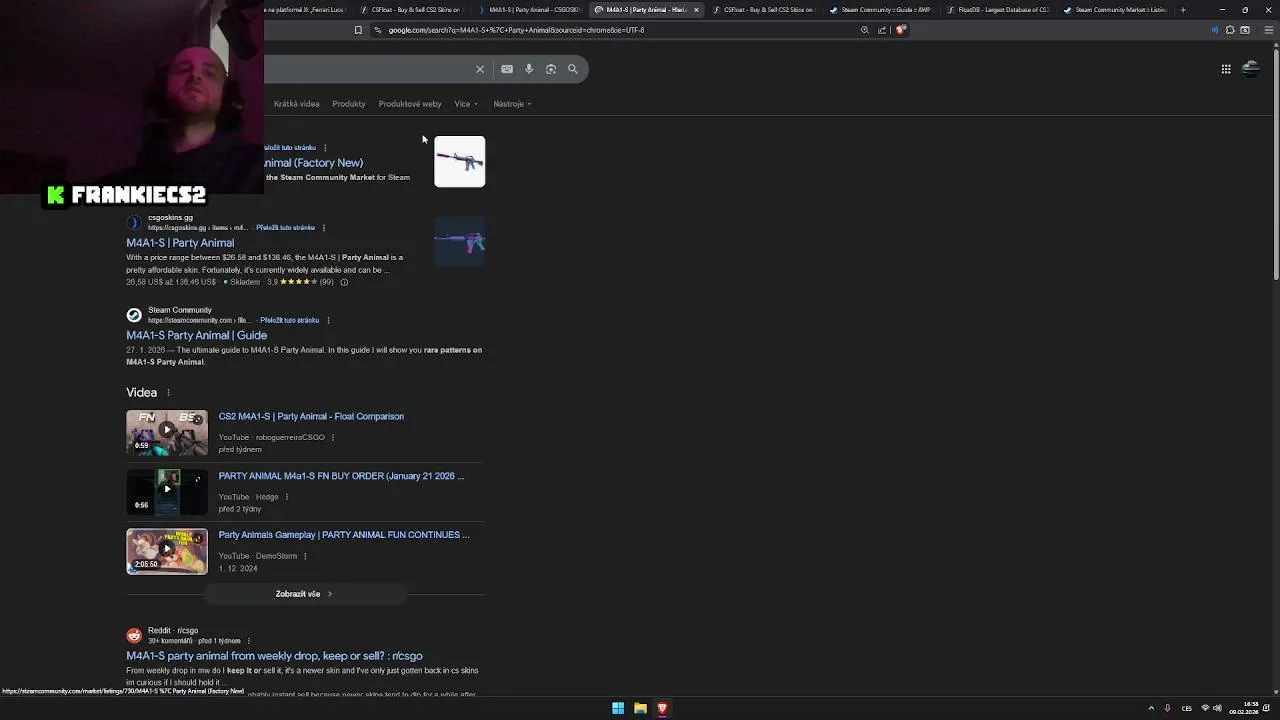Image resolution: width=1280 pixels, height=720 pixels.
Task: Open the white M4A1-S thumbnail image
Action: point(460,162)
